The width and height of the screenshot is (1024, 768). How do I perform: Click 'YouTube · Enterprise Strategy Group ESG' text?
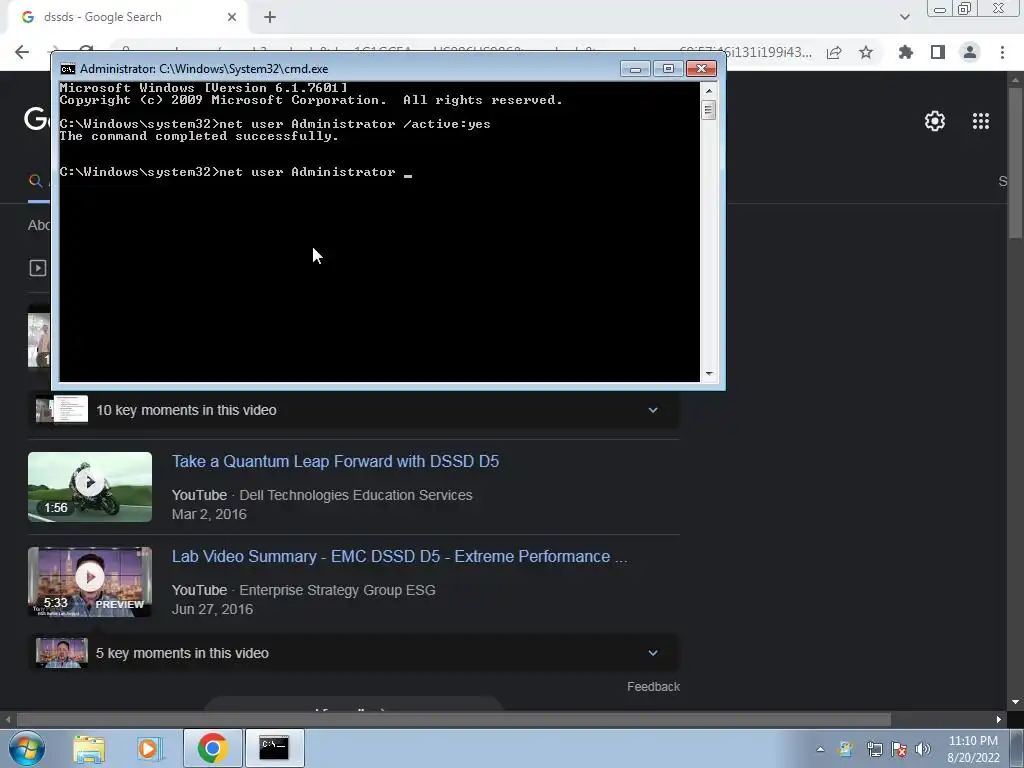(304, 590)
